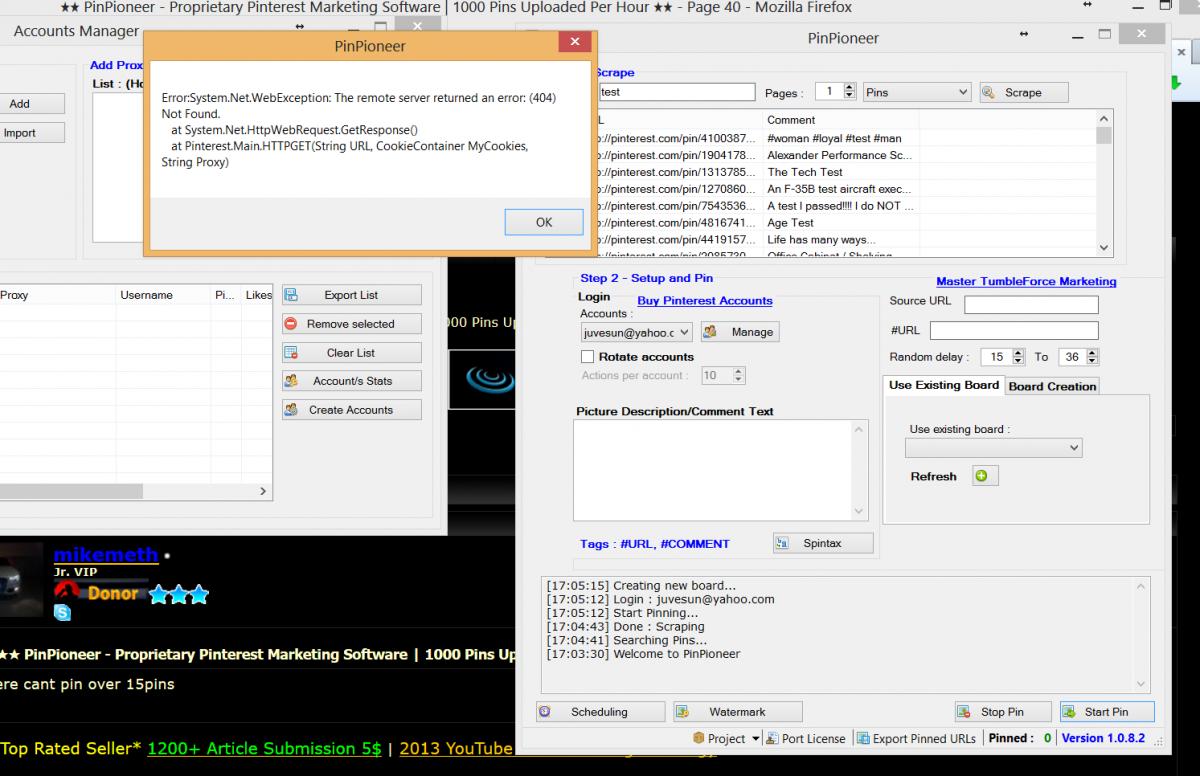Open the Pins type dropdown
The image size is (1200, 776).
917,92
